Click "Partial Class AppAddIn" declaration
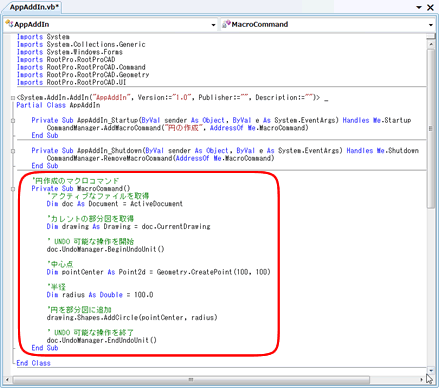This screenshot has width=439, height=388. click(58, 105)
